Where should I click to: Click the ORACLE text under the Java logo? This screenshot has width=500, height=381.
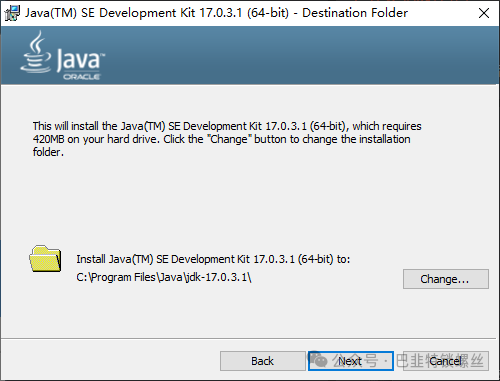click(x=82, y=77)
